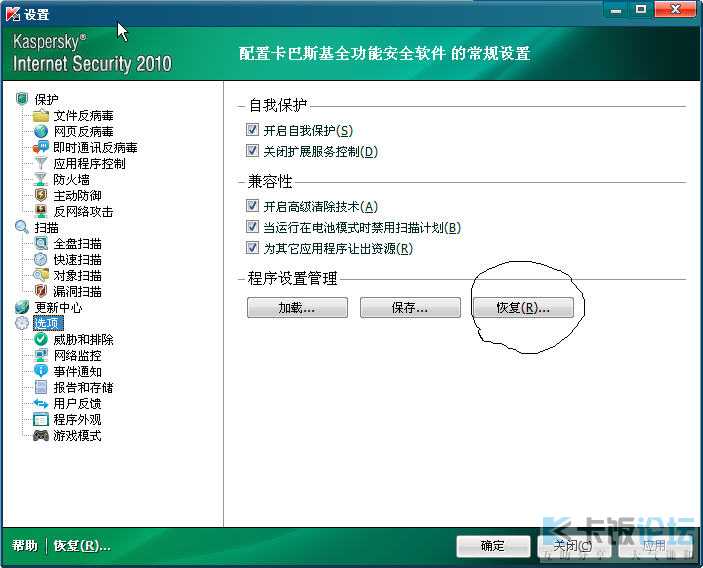Click the Anti-Network Attack (反网络攻击) icon
This screenshot has height=568, width=703.
click(41, 211)
